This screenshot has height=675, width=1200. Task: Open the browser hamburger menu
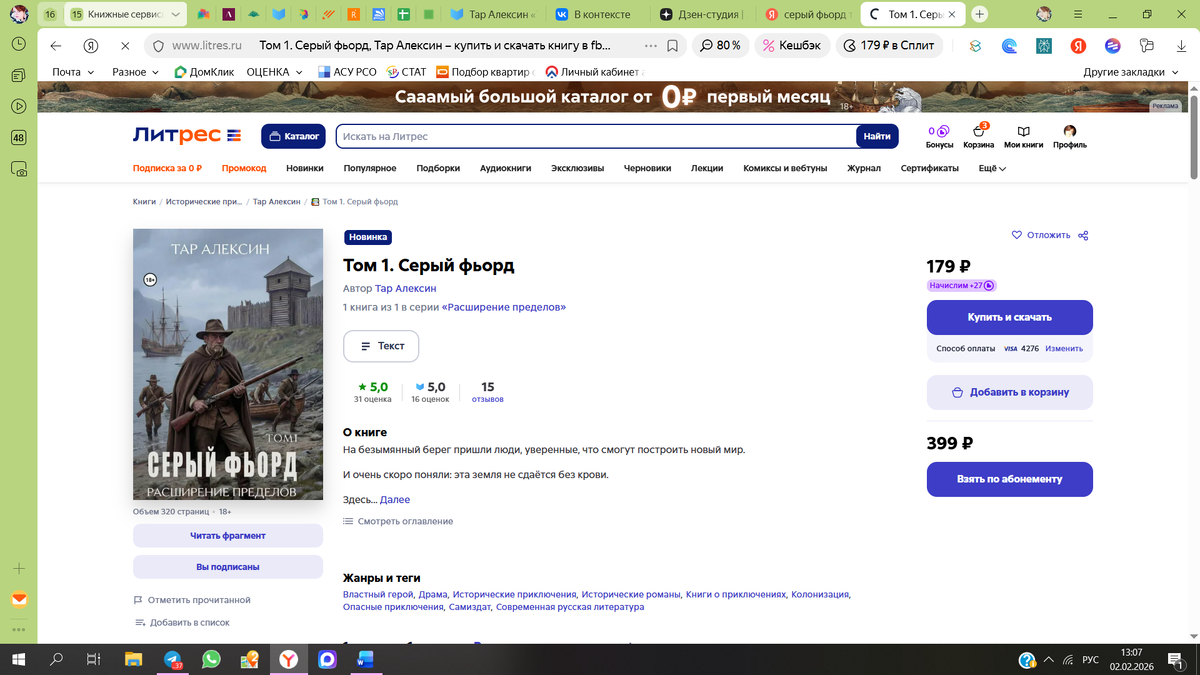(1077, 14)
